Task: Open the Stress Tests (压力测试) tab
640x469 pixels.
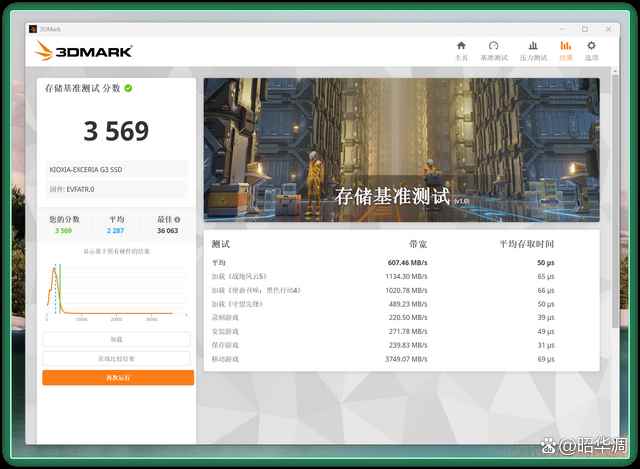Action: 533,51
